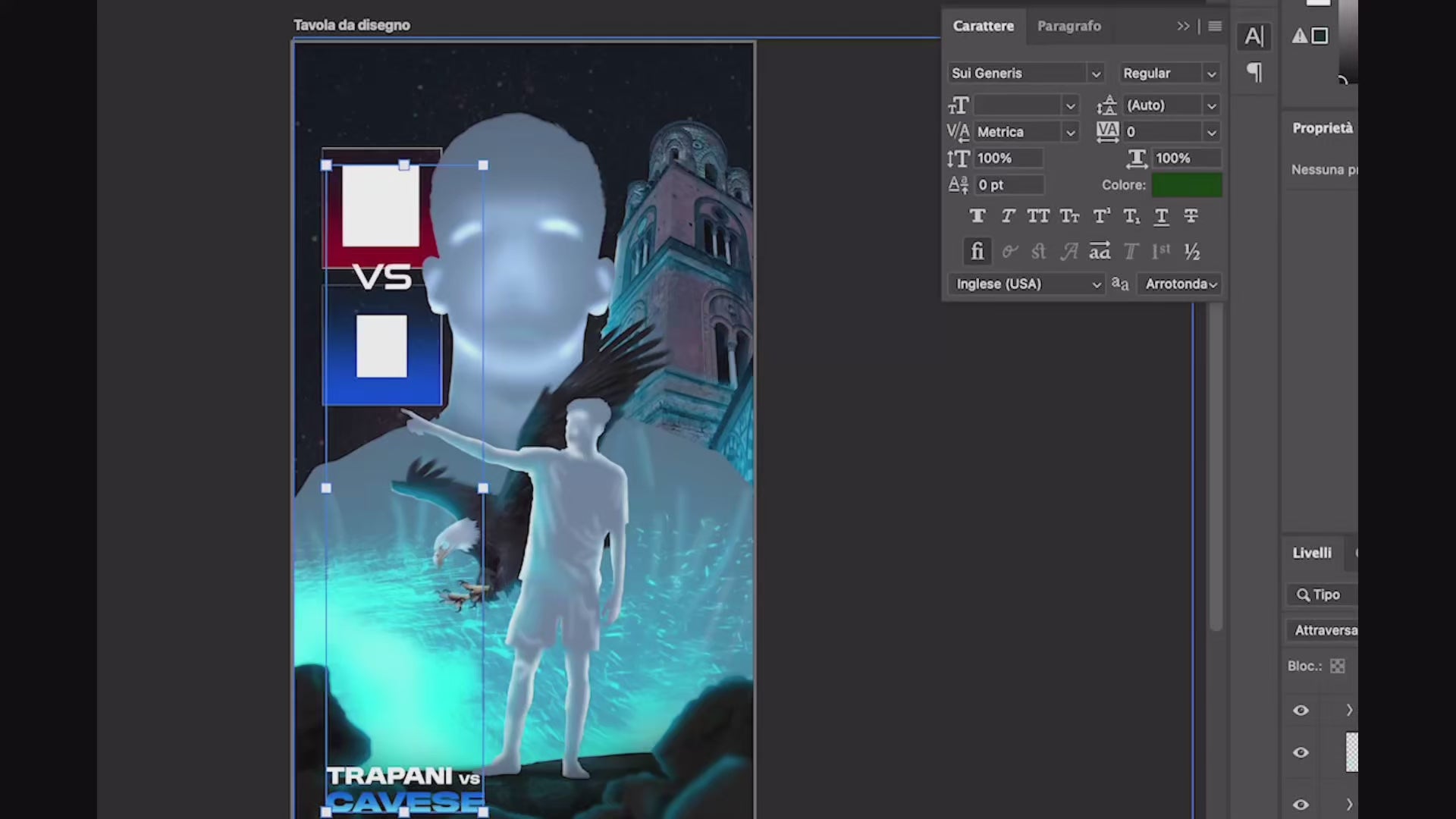Open the Character panel hamburger menu
Image resolution: width=1456 pixels, height=819 pixels.
pyautogui.click(x=1215, y=27)
